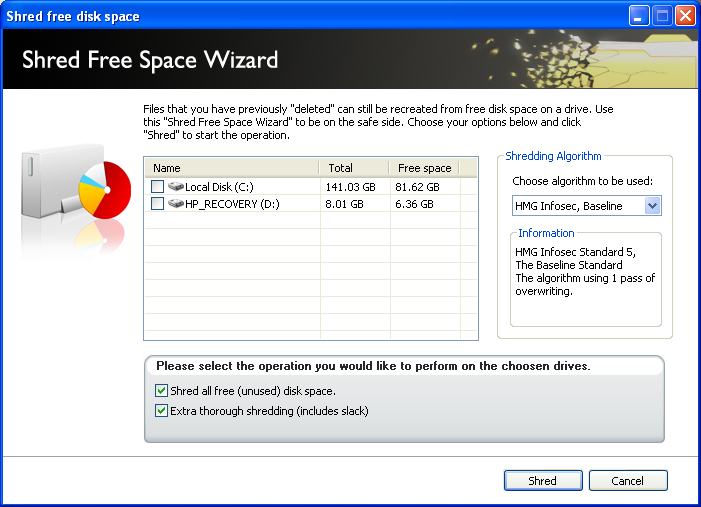701x507 pixels.
Task: Minimize the Shred free disk space window
Action: pyautogui.click(x=638, y=16)
